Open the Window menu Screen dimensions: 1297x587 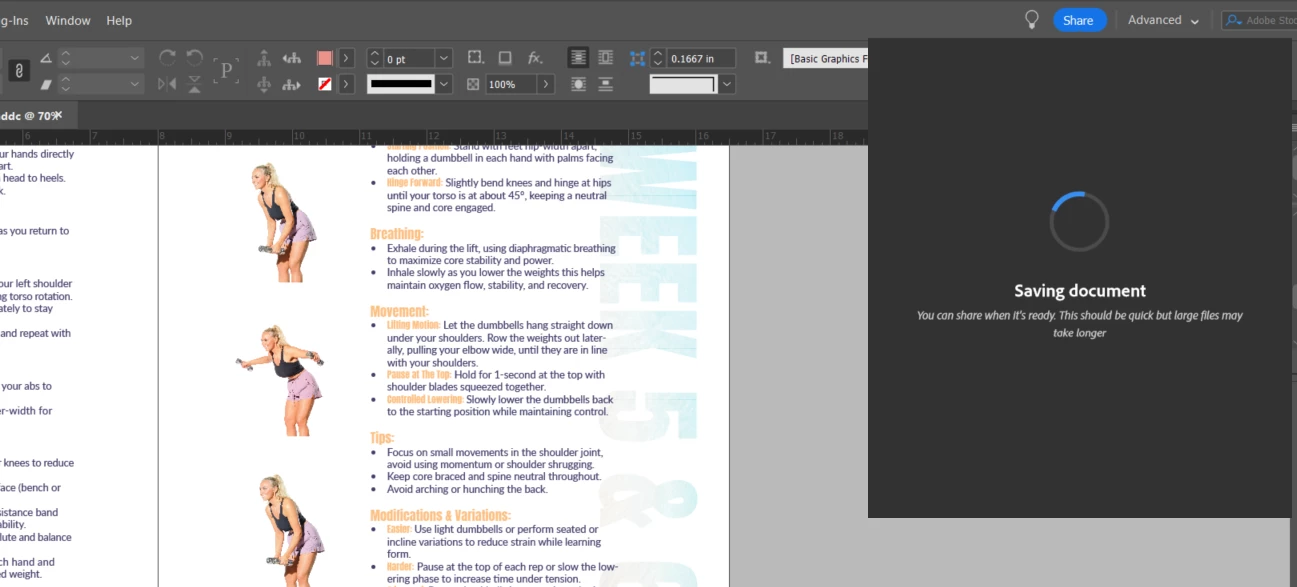[x=68, y=20]
